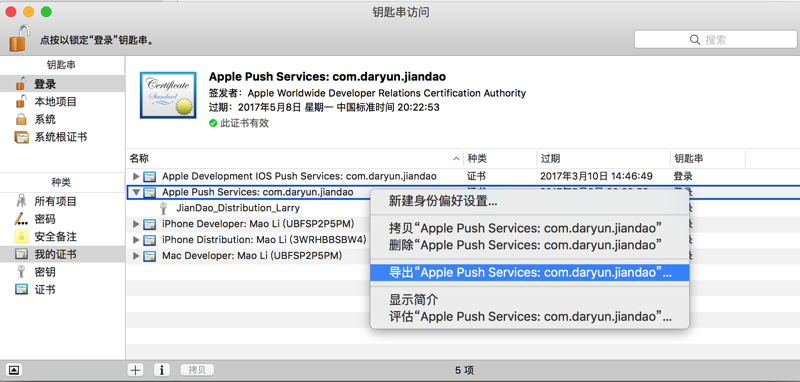Sort by the 种类 column header
The image size is (800, 382).
click(x=500, y=159)
